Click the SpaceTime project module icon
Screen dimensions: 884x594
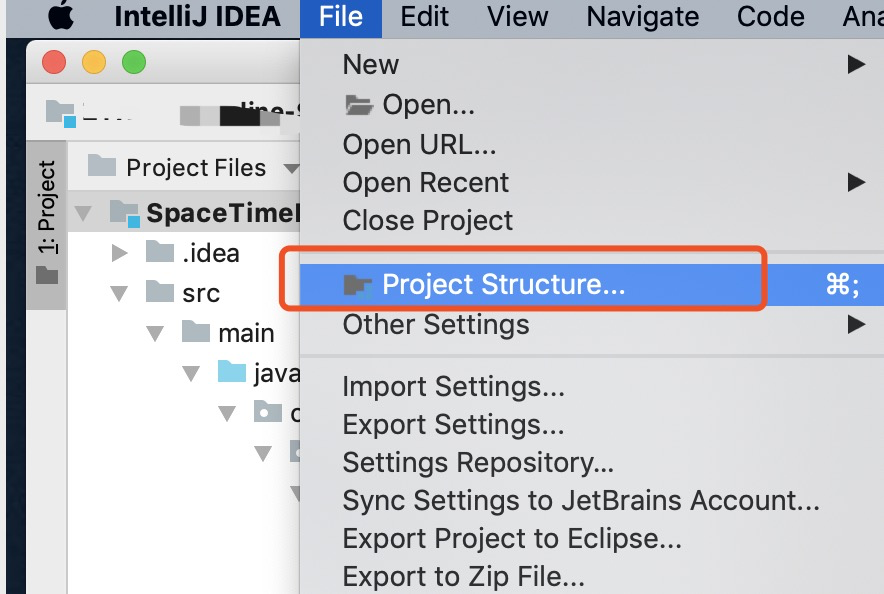point(124,212)
